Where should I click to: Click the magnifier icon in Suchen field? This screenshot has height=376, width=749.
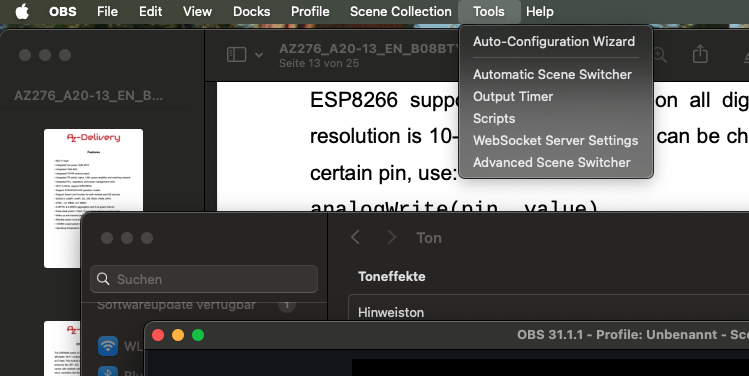pos(103,279)
